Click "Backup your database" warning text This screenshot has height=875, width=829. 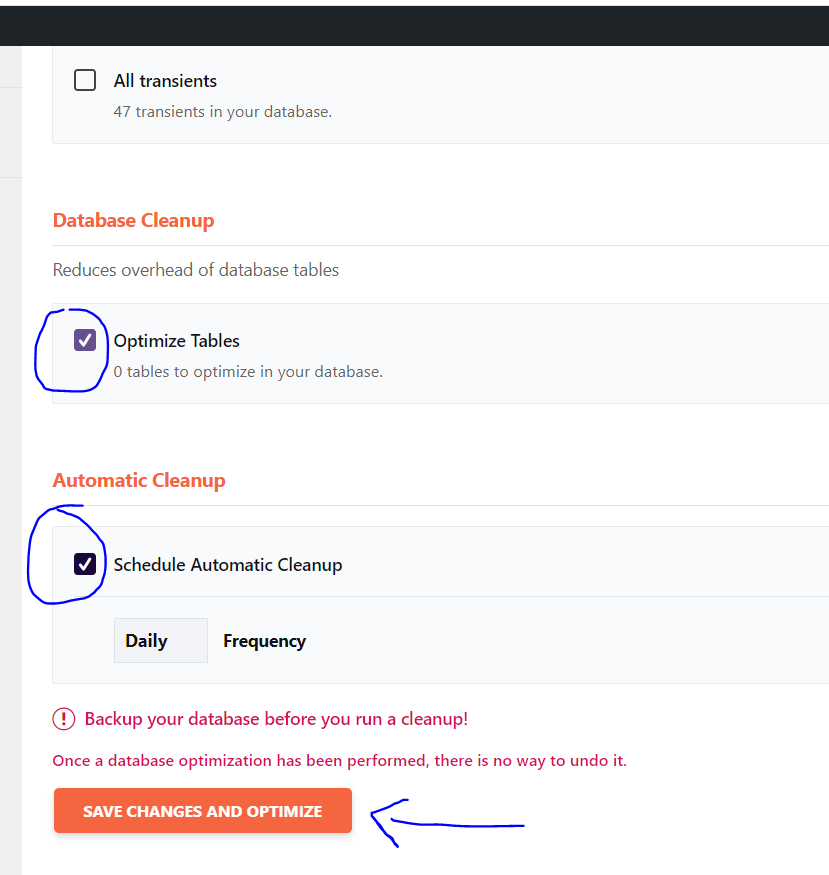[x=276, y=719]
